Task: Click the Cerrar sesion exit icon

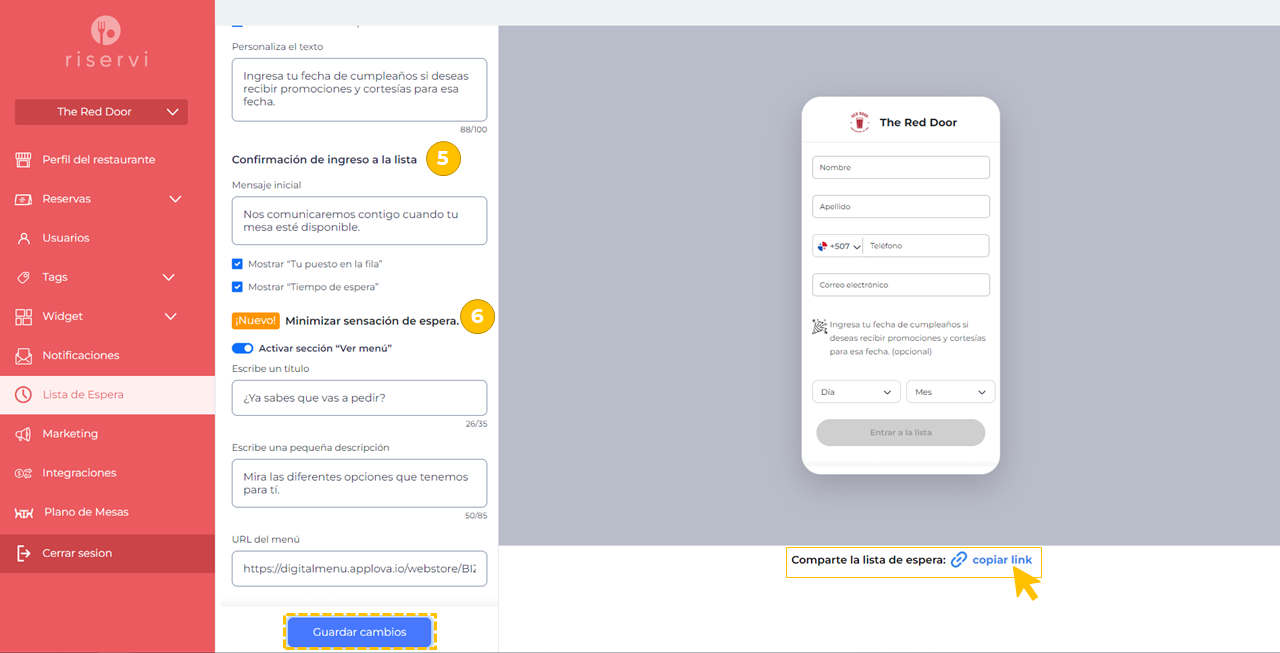Action: click(x=23, y=553)
